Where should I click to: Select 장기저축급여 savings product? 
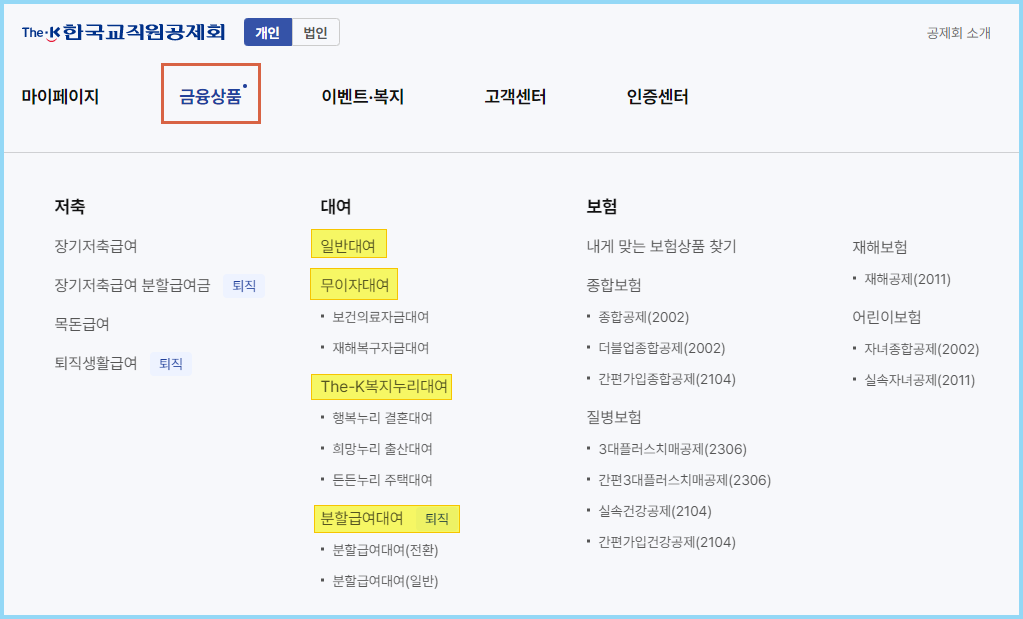point(95,246)
